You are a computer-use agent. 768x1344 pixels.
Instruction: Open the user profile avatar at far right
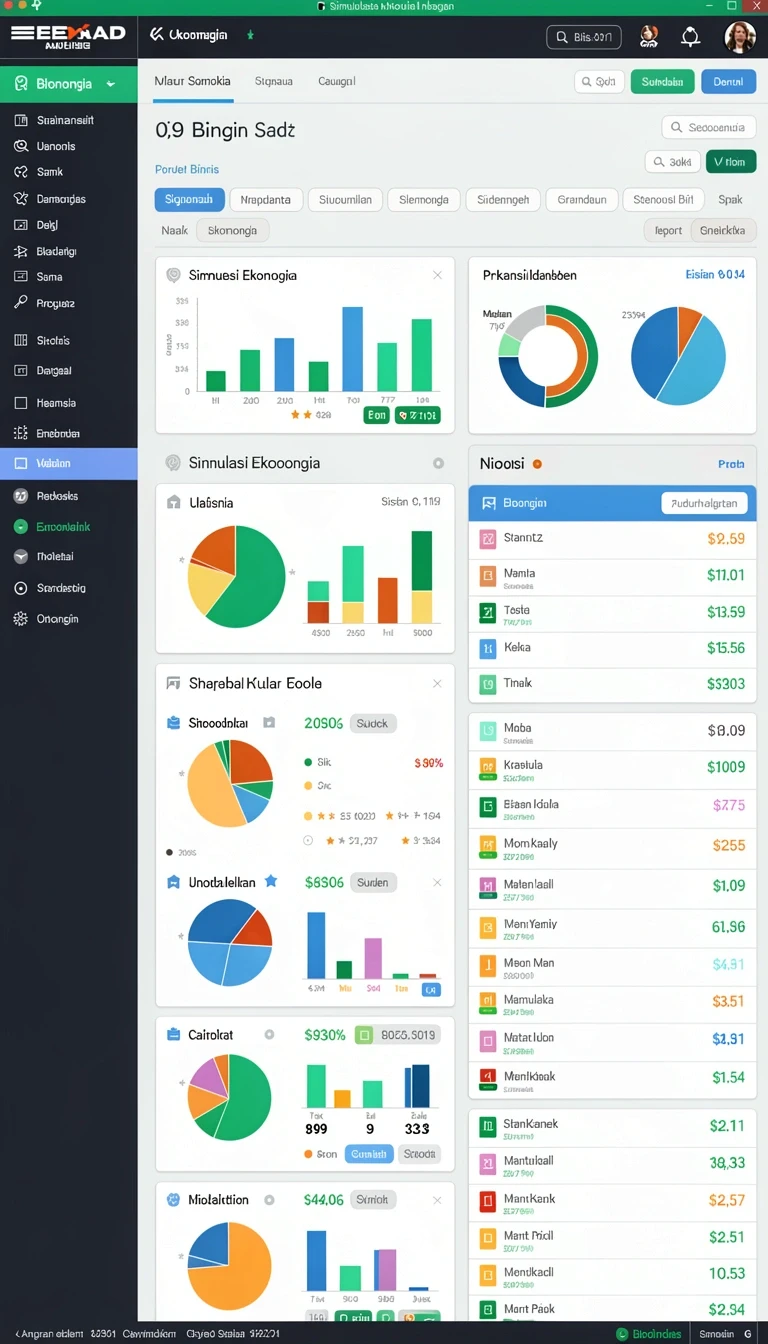coord(739,37)
